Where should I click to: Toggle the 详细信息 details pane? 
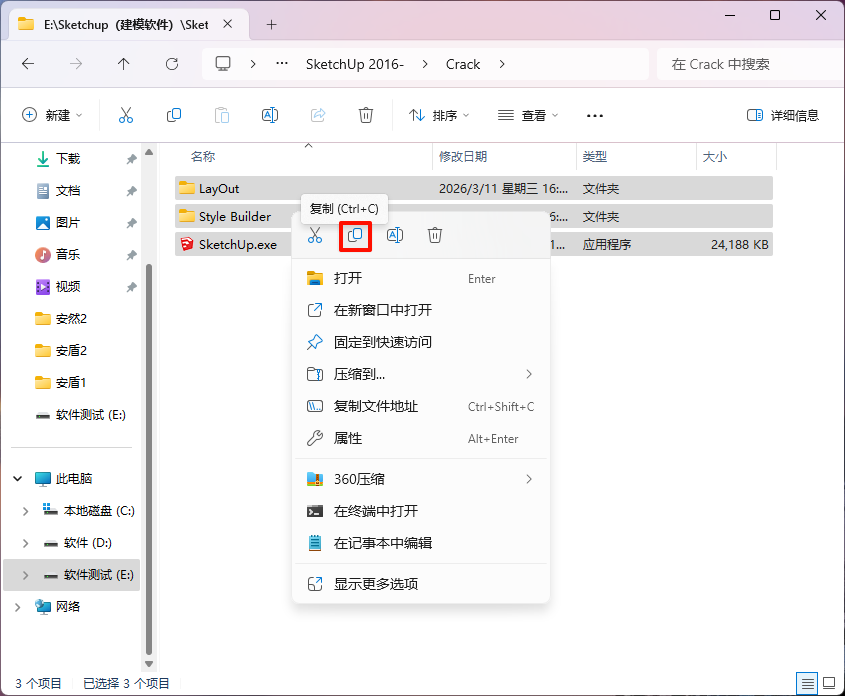782,115
